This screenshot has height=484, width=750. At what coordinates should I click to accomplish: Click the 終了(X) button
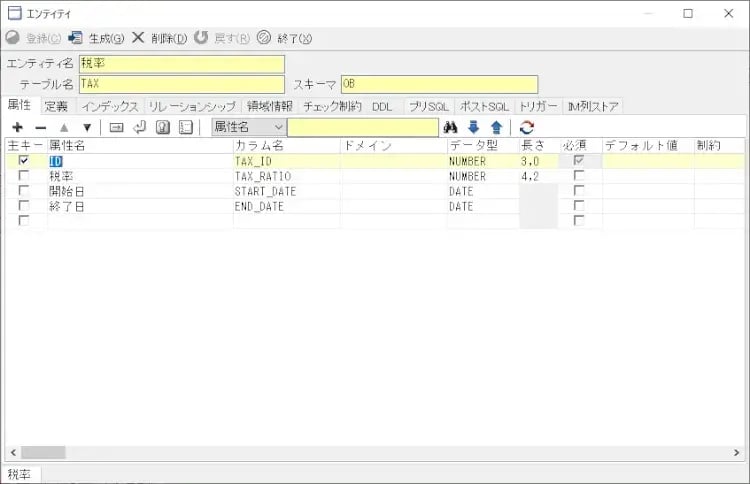click(x=284, y=38)
